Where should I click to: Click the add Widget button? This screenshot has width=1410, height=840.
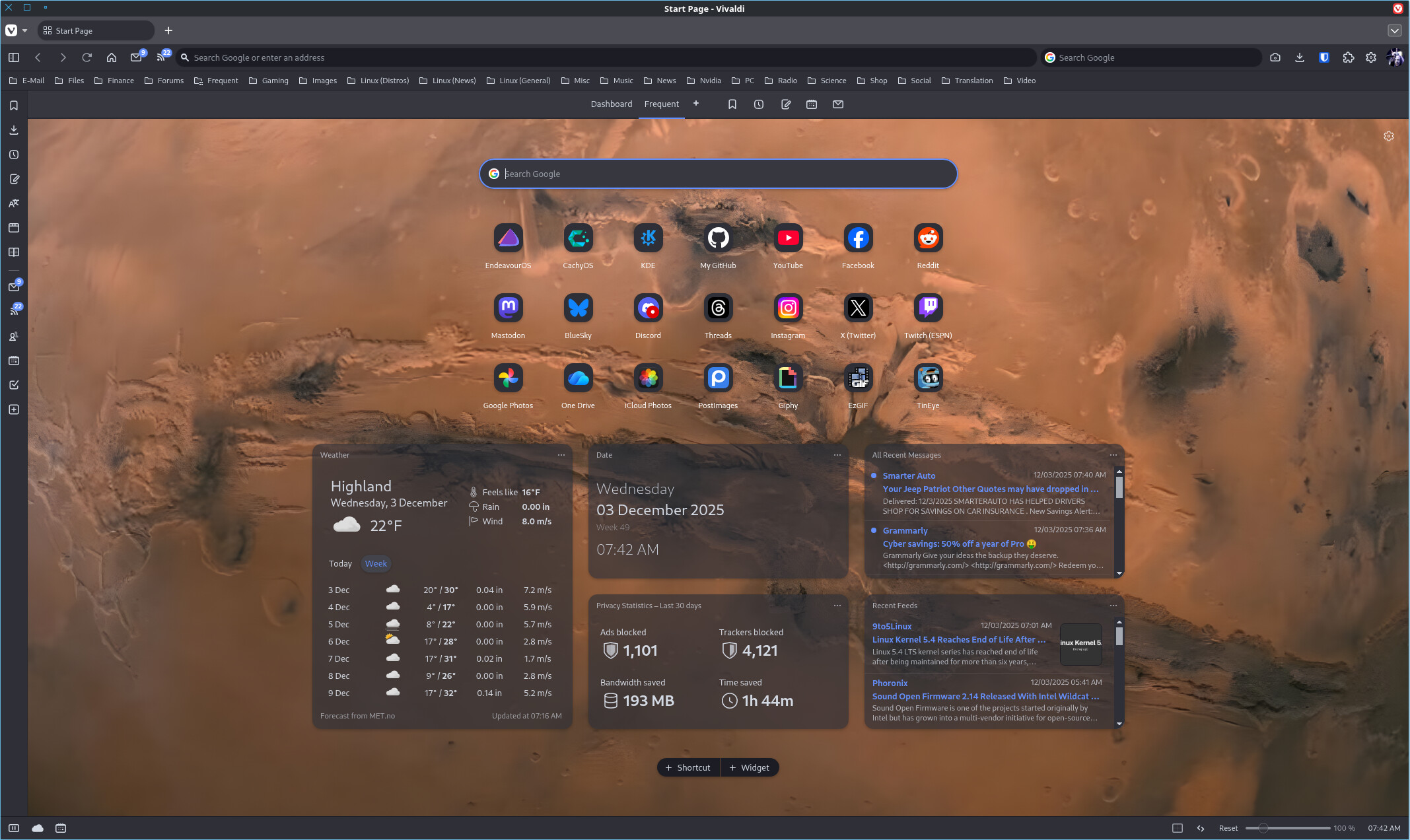[750, 767]
